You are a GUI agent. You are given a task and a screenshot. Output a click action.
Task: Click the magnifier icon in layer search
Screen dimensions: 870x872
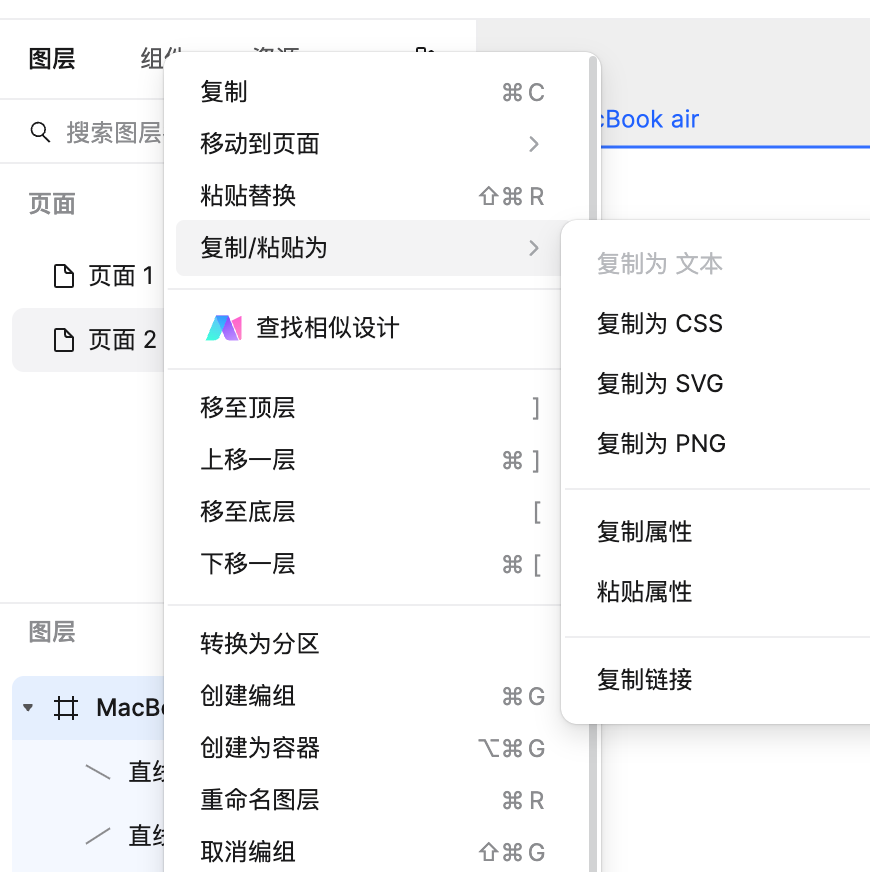click(x=40, y=131)
